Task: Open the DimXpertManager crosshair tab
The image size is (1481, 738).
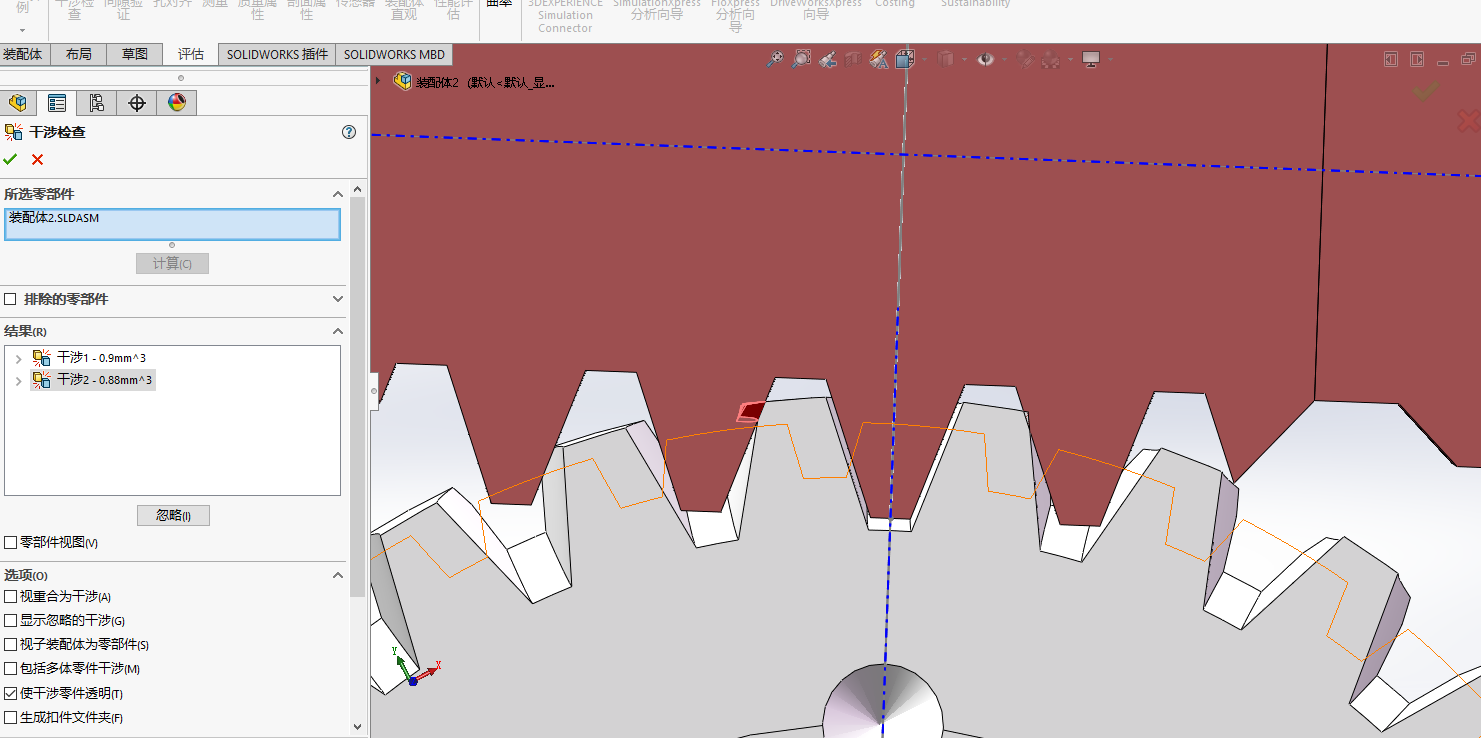Action: [137, 103]
